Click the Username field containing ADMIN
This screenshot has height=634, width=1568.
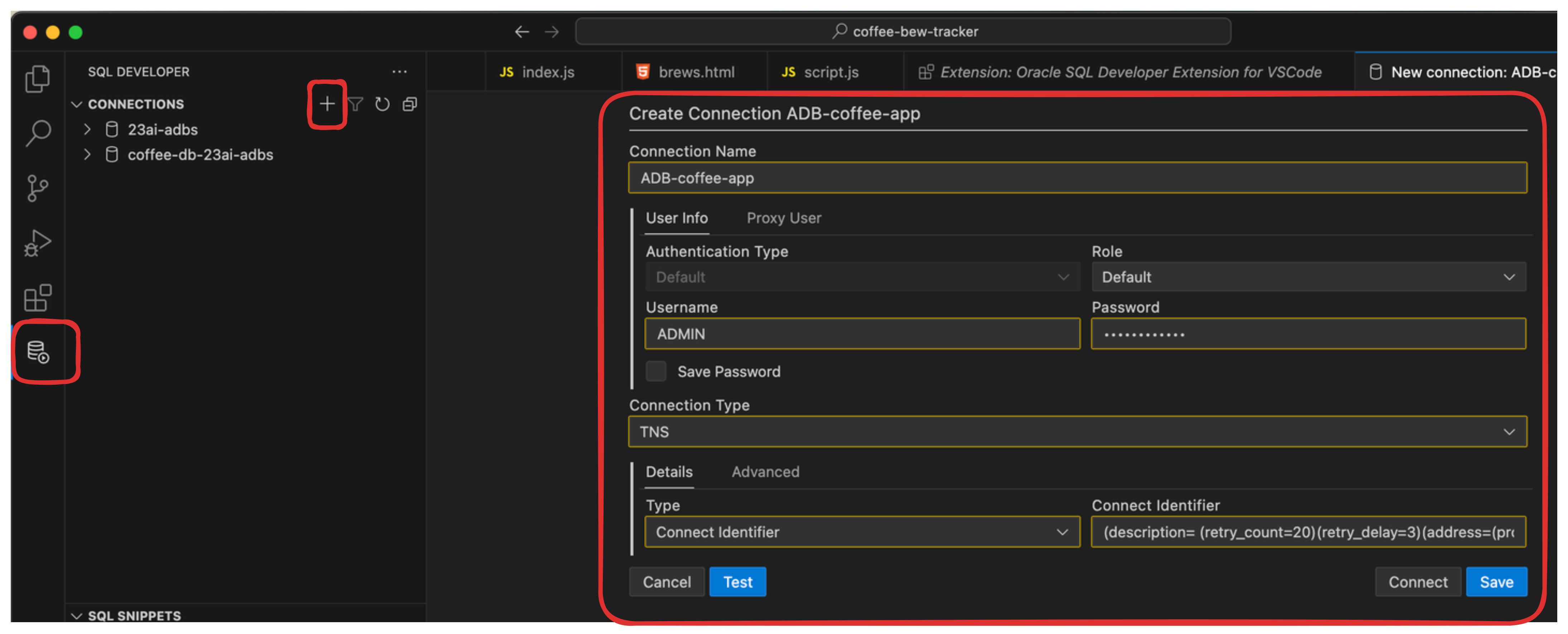pos(862,334)
